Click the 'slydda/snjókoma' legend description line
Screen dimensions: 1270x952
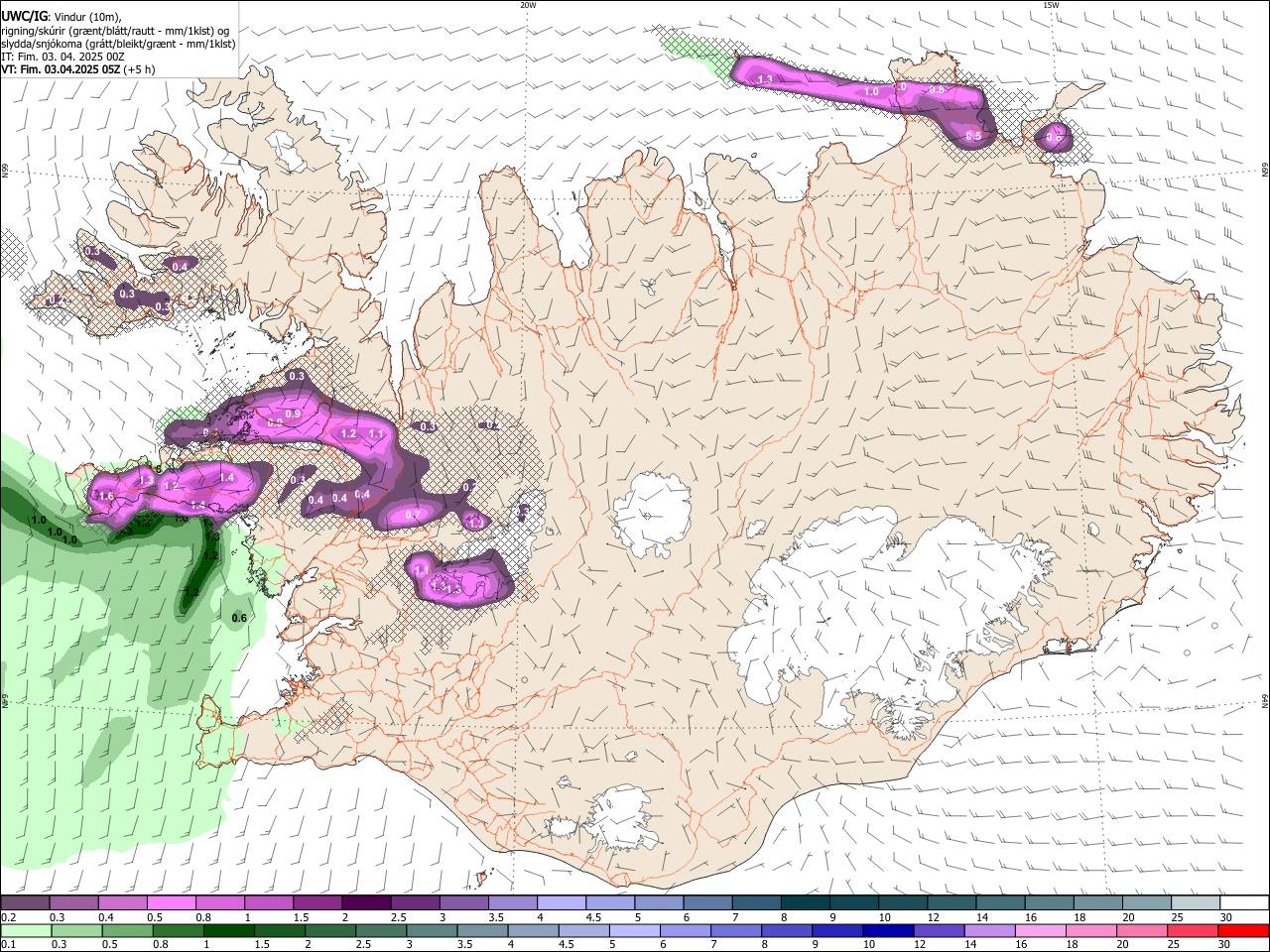[x=118, y=44]
